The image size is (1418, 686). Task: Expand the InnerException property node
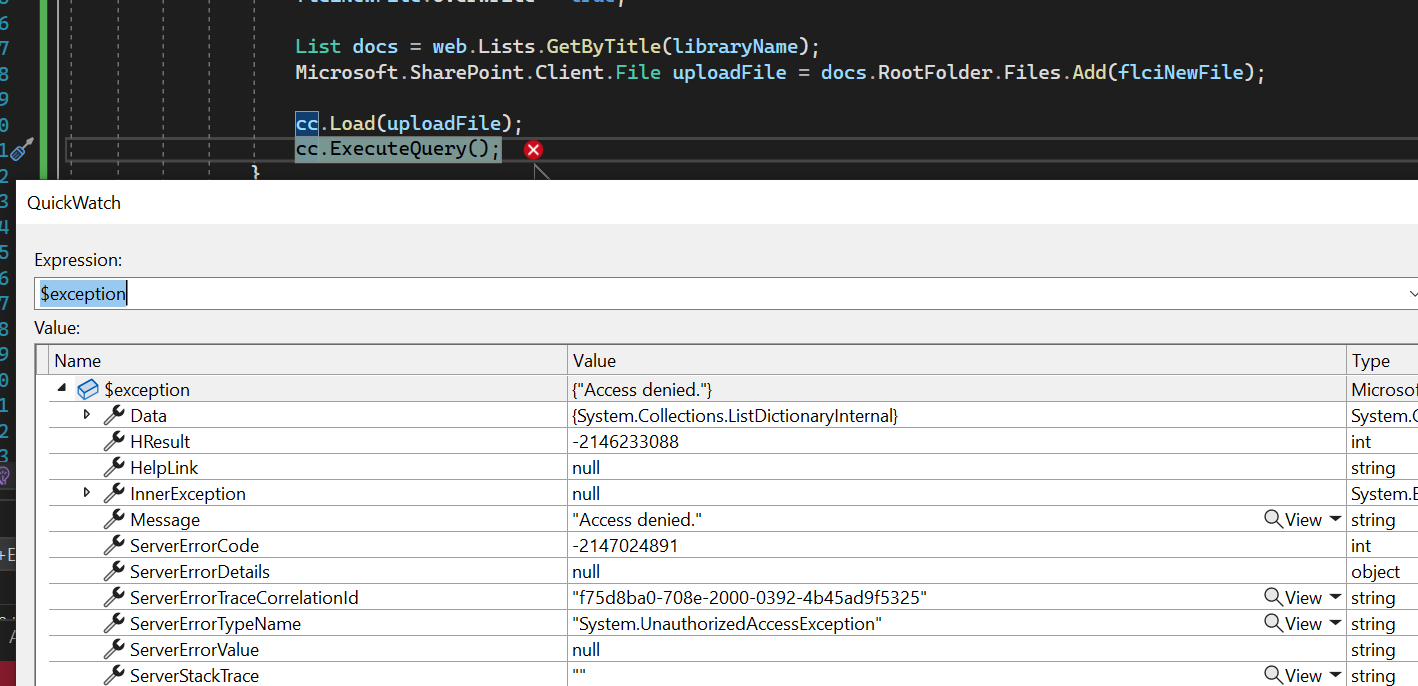tap(87, 492)
